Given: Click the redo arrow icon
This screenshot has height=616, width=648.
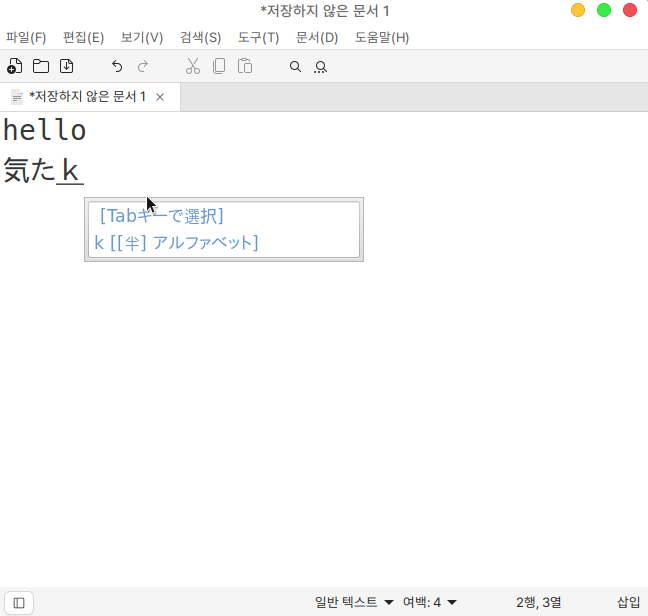Looking at the screenshot, I should tap(143, 67).
